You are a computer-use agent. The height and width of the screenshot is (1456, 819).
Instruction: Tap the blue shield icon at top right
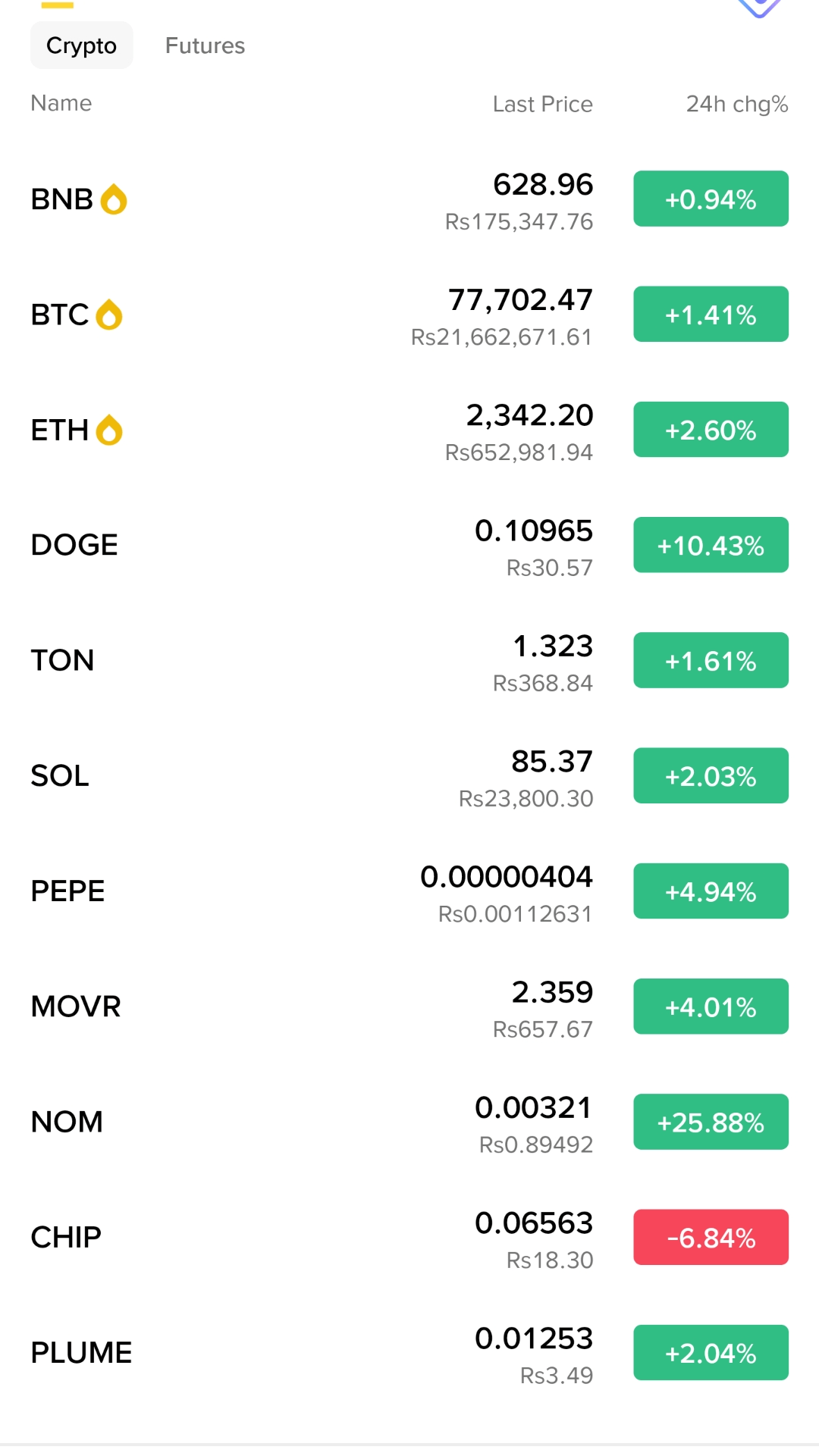[x=759, y=8]
